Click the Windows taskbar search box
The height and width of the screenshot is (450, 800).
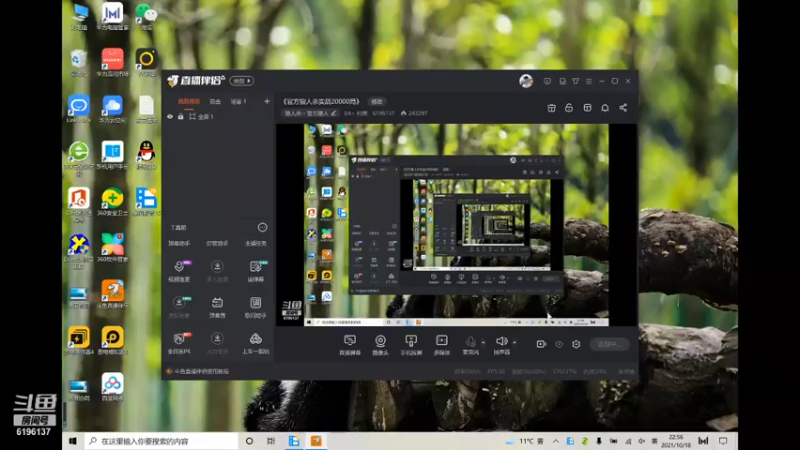click(x=161, y=441)
